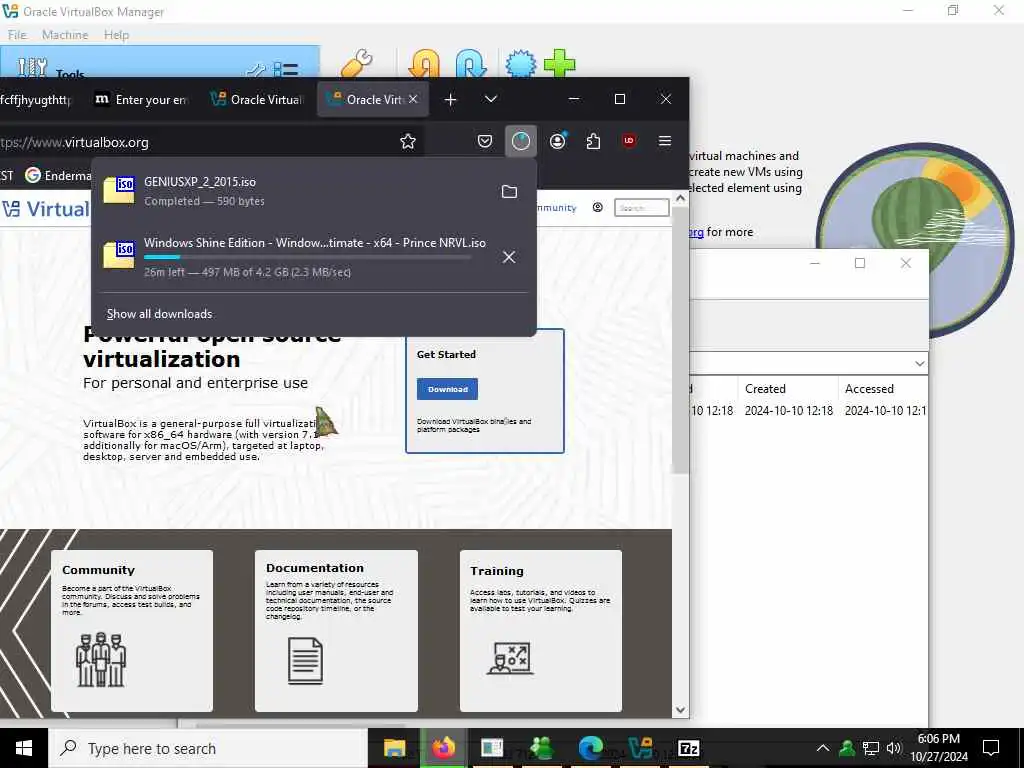The image size is (1024, 768).
Task: Open the File menu in VirtualBox Manager
Action: pyautogui.click(x=17, y=35)
